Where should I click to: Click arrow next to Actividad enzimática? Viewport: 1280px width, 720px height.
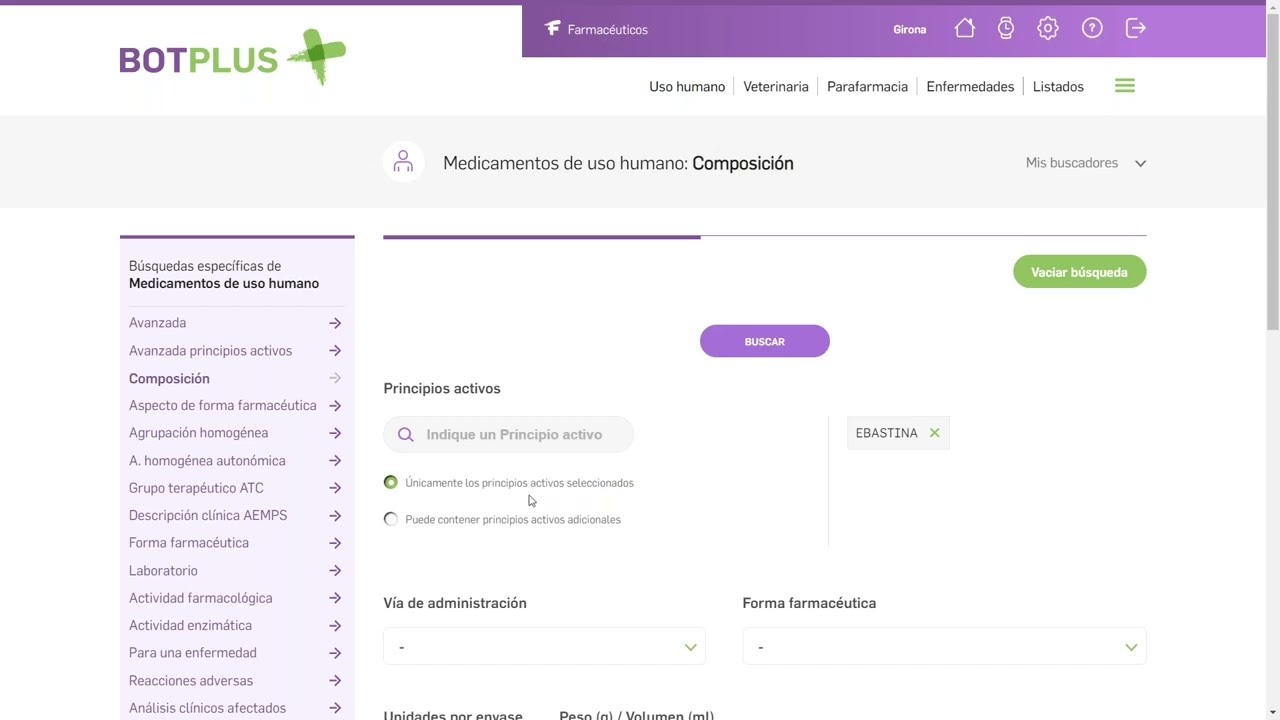335,626
